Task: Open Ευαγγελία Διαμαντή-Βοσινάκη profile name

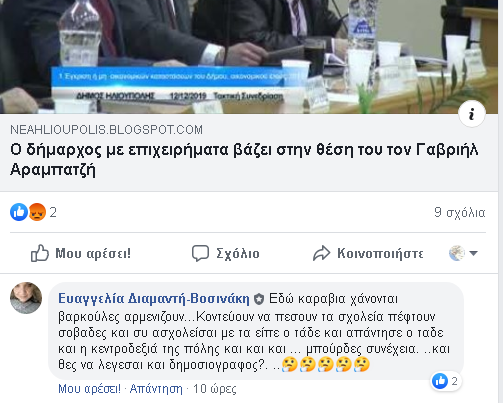Action: pos(154,298)
